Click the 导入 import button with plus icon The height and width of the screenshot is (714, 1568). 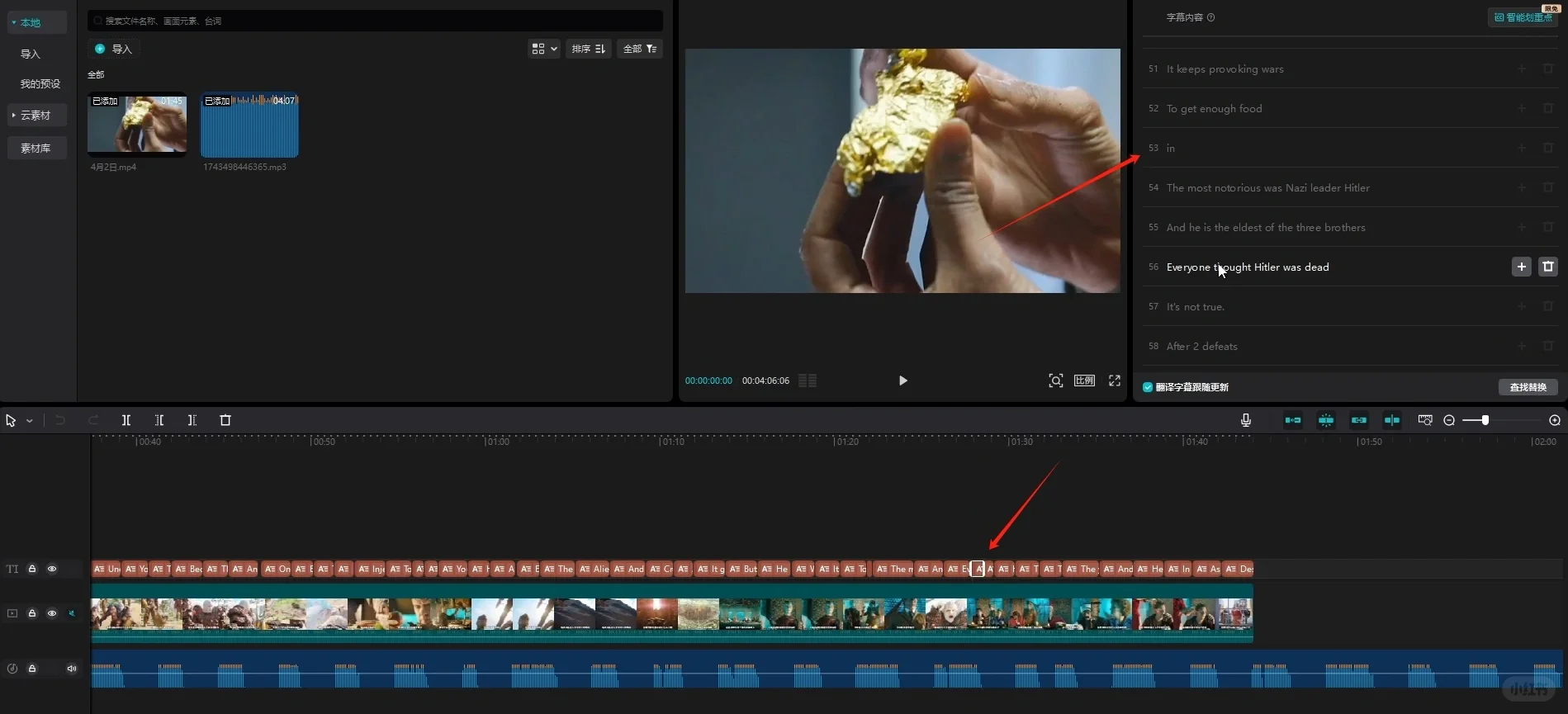click(x=113, y=49)
